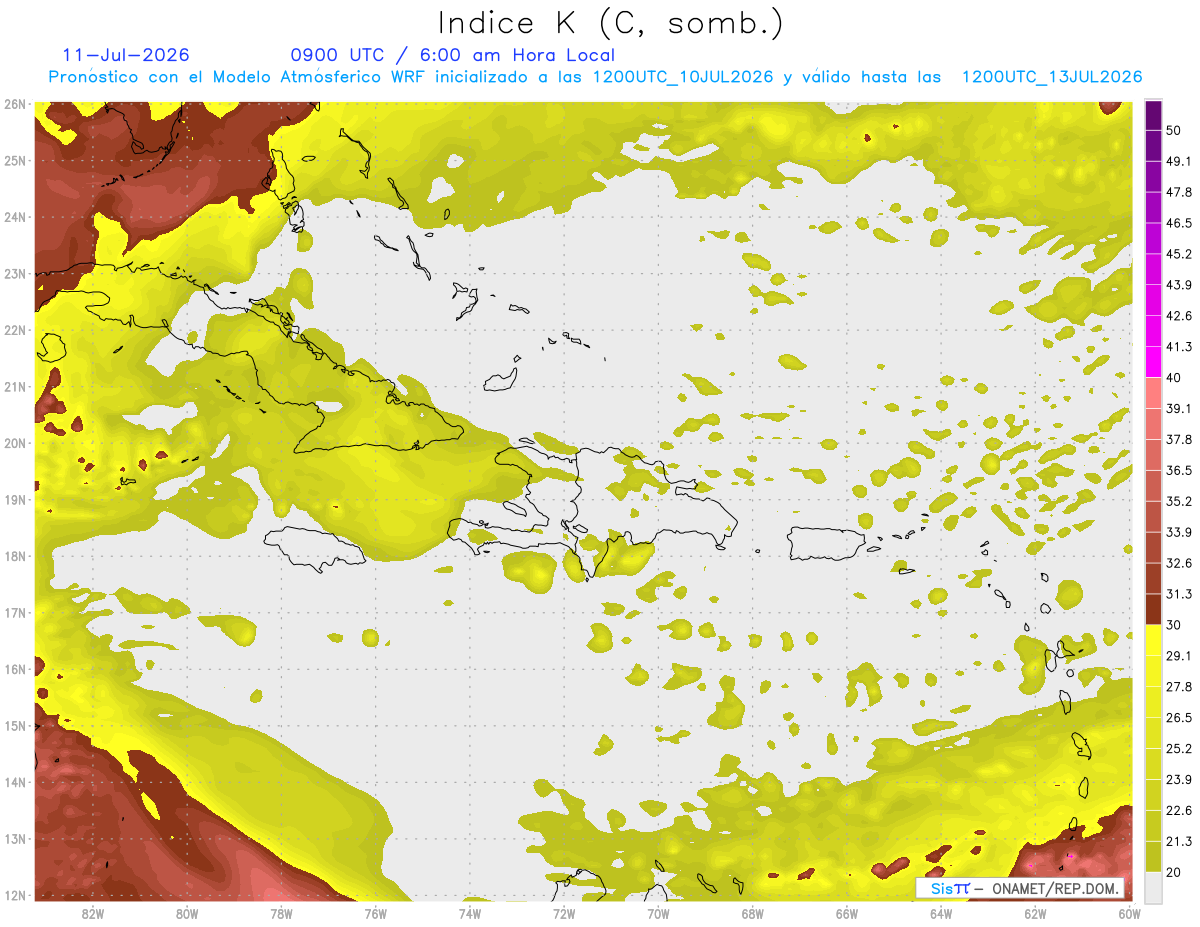The width and height of the screenshot is (1200, 927).
Task: Click the latitude label "19N"
Action: (14, 499)
